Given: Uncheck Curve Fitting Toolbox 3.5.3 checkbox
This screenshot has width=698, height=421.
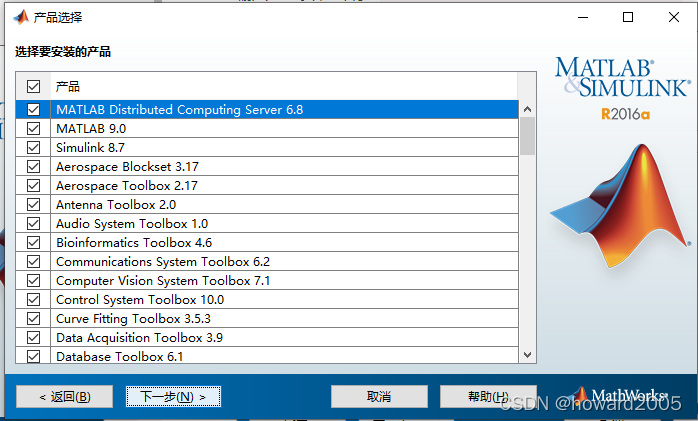Looking at the screenshot, I should (33, 319).
